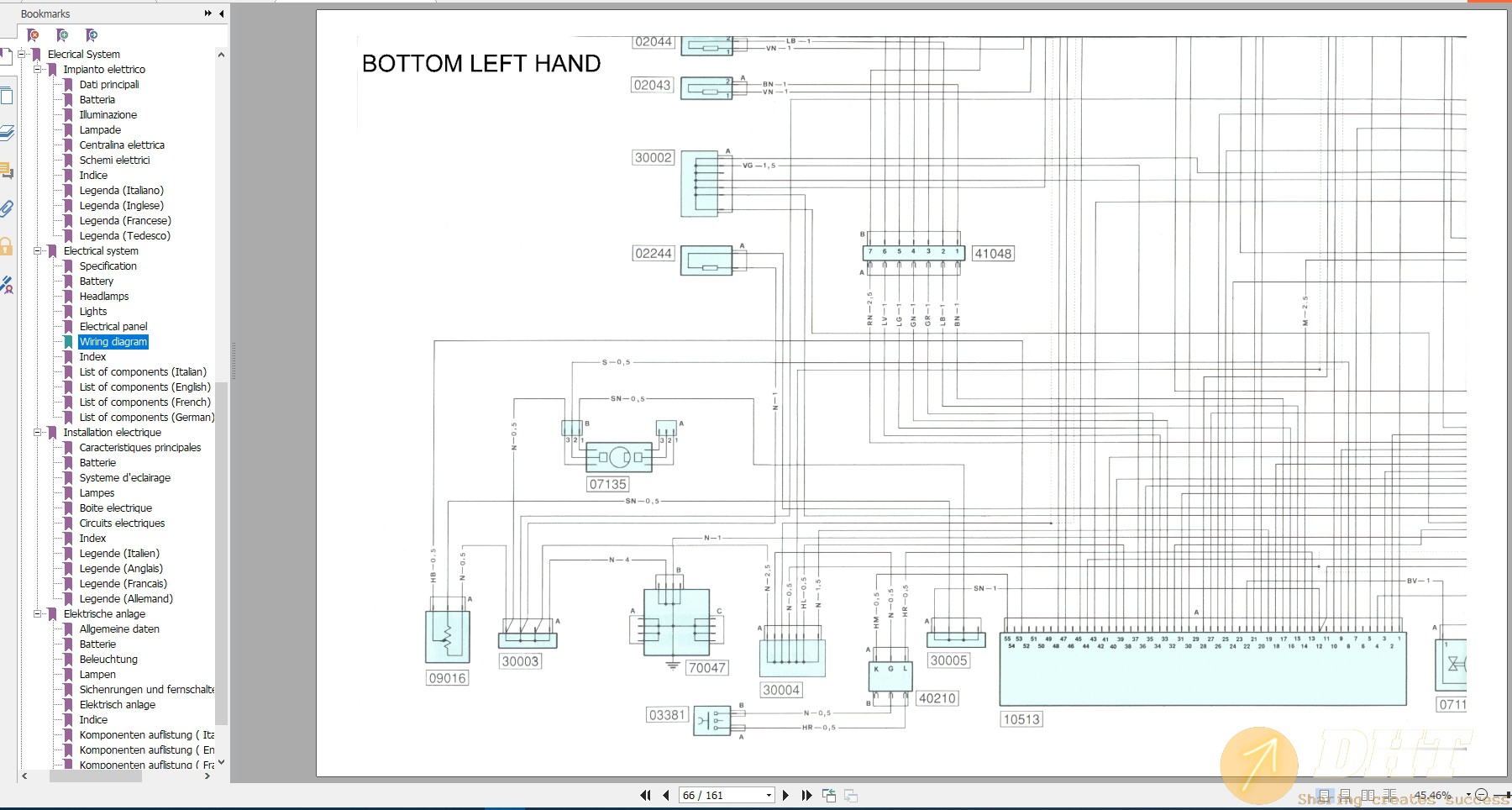This screenshot has height=810, width=1512.
Task: Switch to continuous page view mode
Action: pyautogui.click(x=1346, y=795)
